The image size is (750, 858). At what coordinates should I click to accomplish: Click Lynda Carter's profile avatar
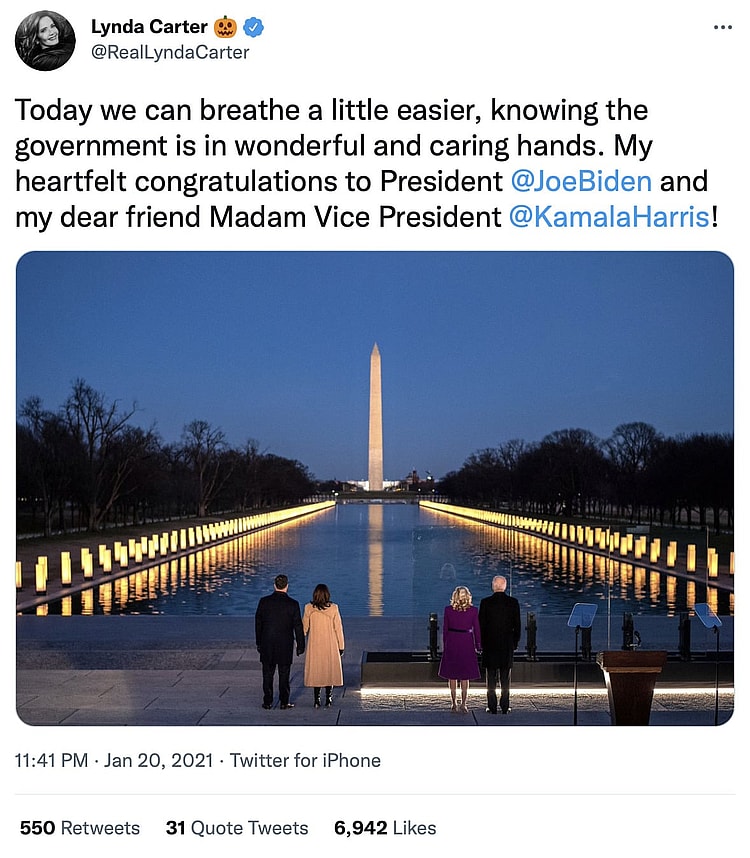45,41
